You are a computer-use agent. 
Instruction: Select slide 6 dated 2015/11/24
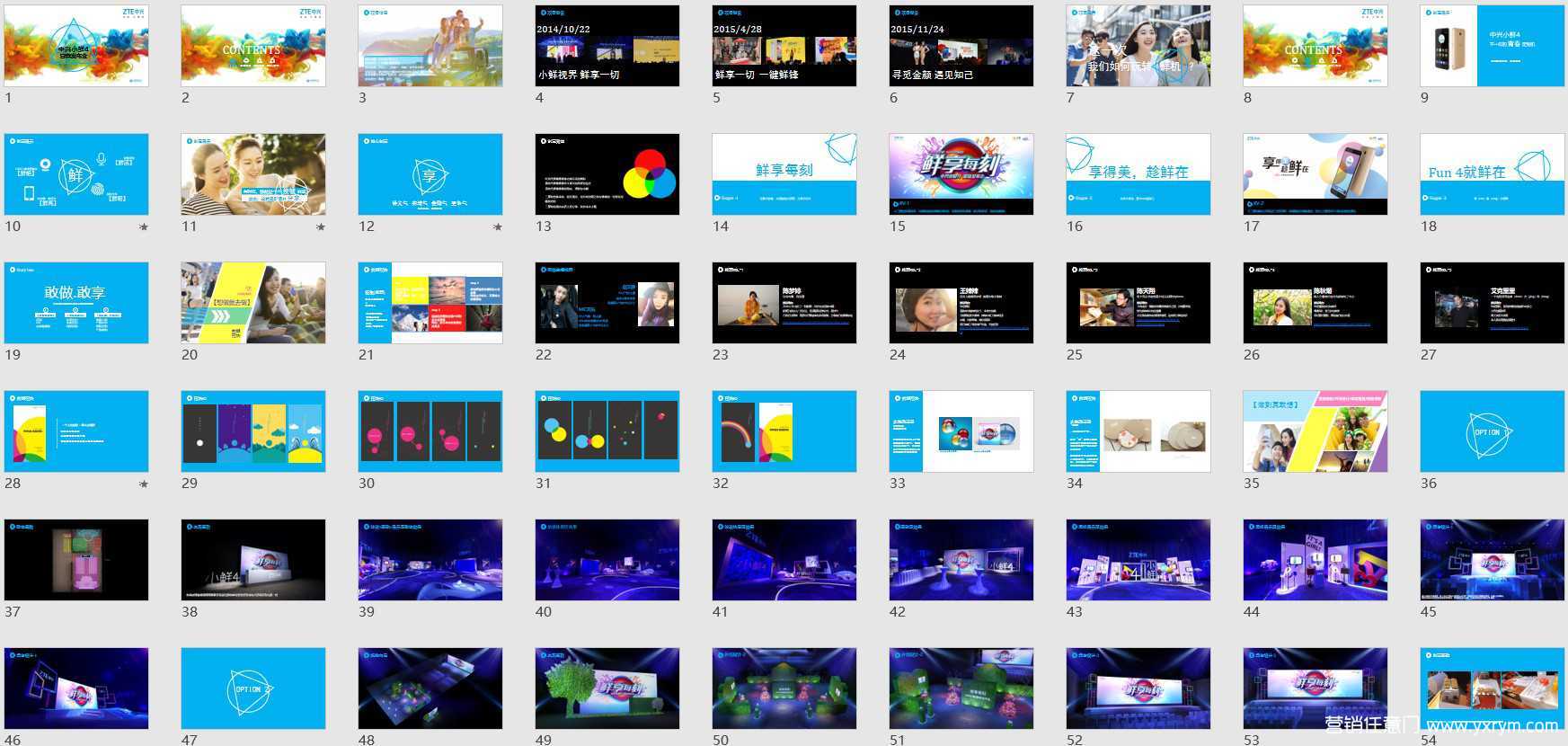point(961,46)
